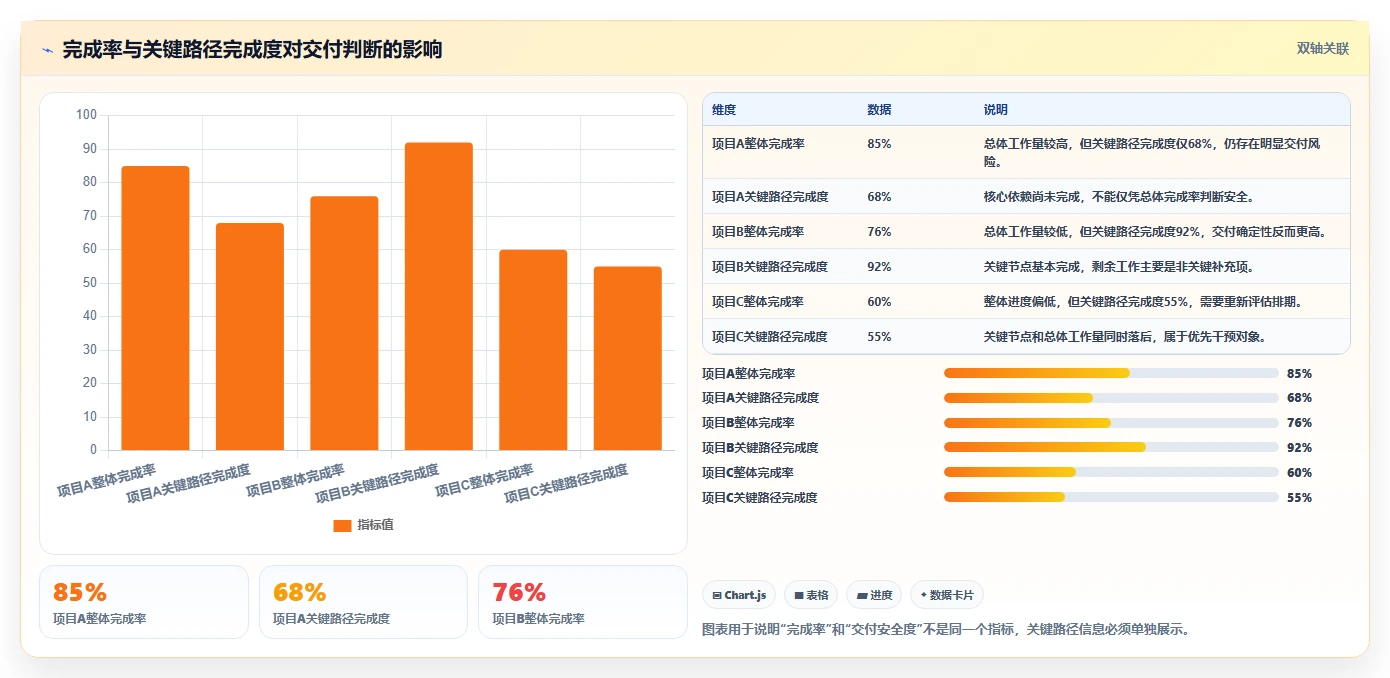
Task: Click the footer note starting with 图表用于说明
Action: pyautogui.click(x=946, y=630)
